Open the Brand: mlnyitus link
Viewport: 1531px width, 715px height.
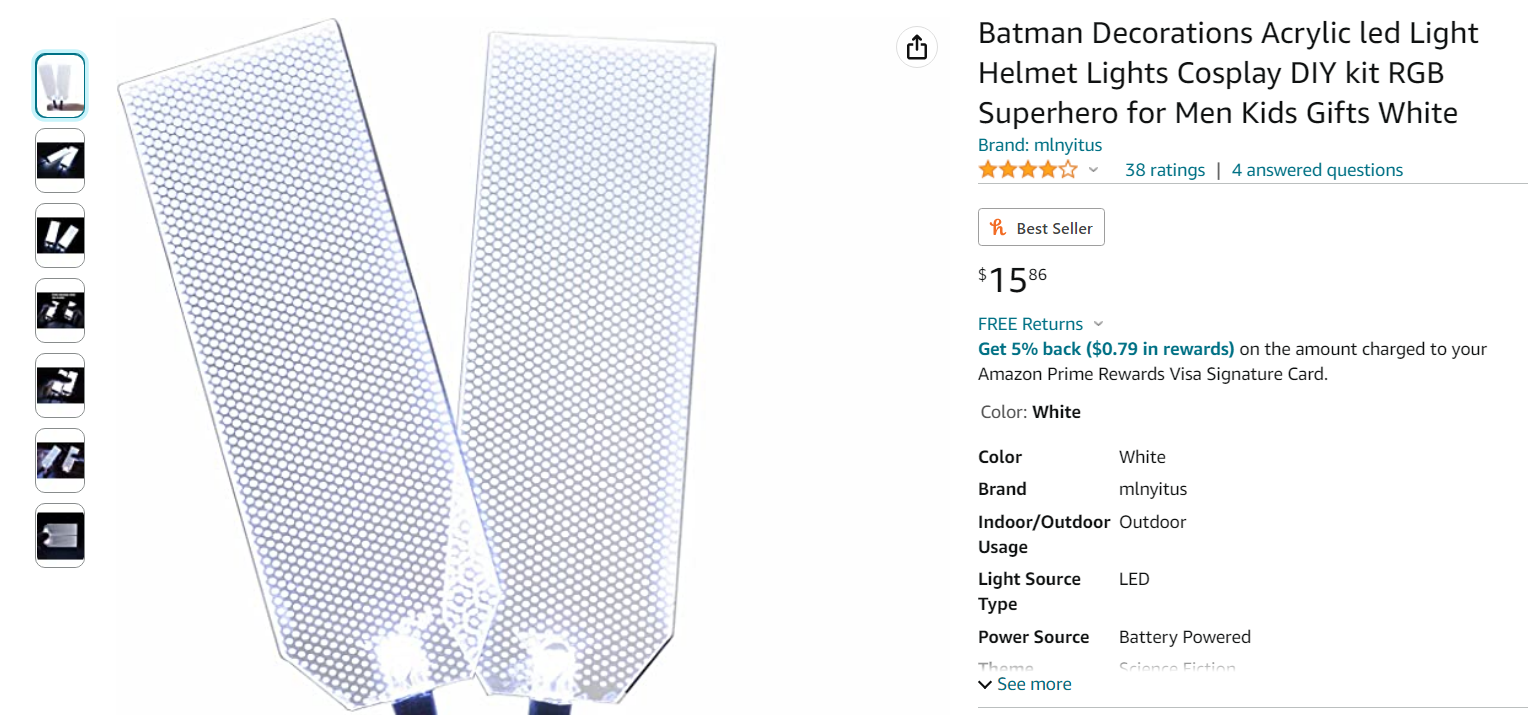click(1040, 145)
